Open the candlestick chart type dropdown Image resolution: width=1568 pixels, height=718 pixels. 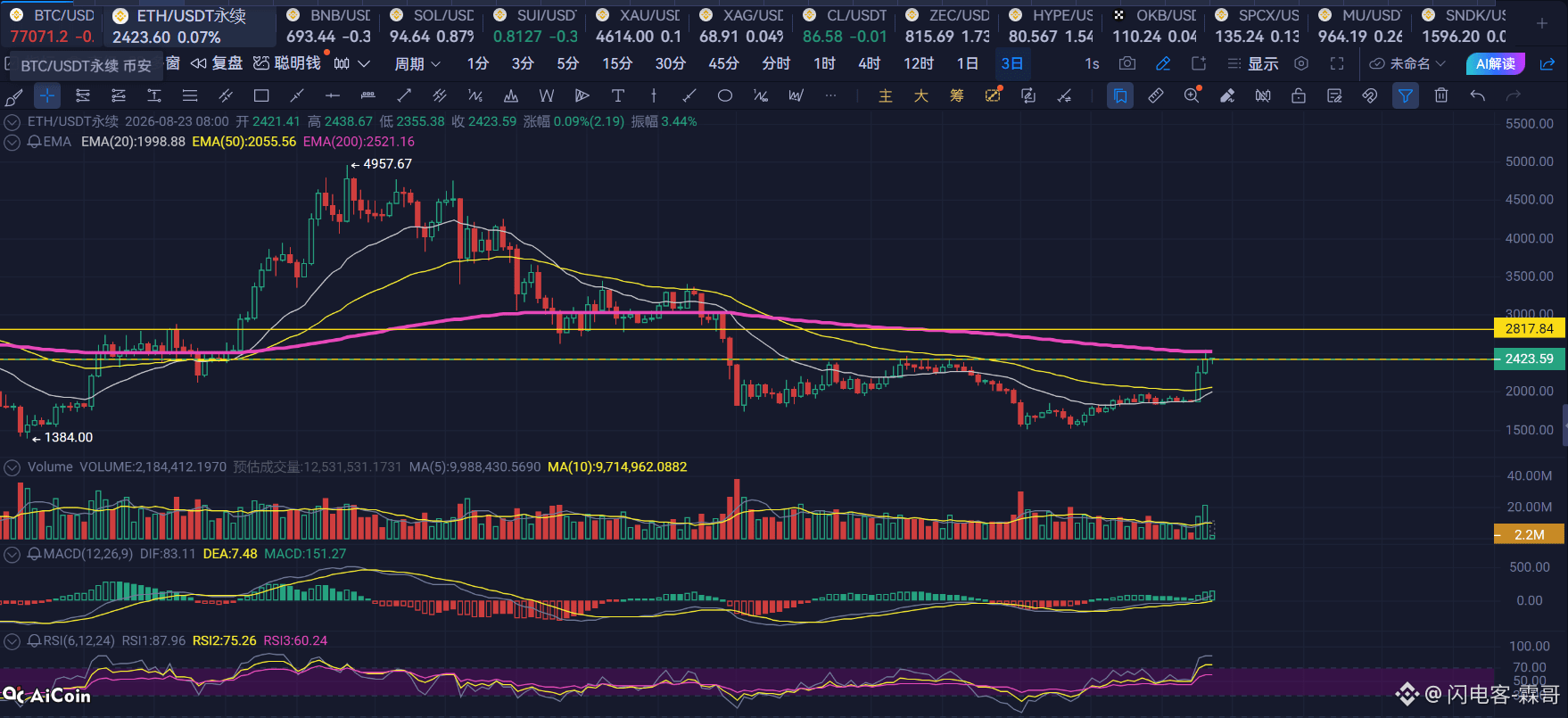pyautogui.click(x=351, y=63)
